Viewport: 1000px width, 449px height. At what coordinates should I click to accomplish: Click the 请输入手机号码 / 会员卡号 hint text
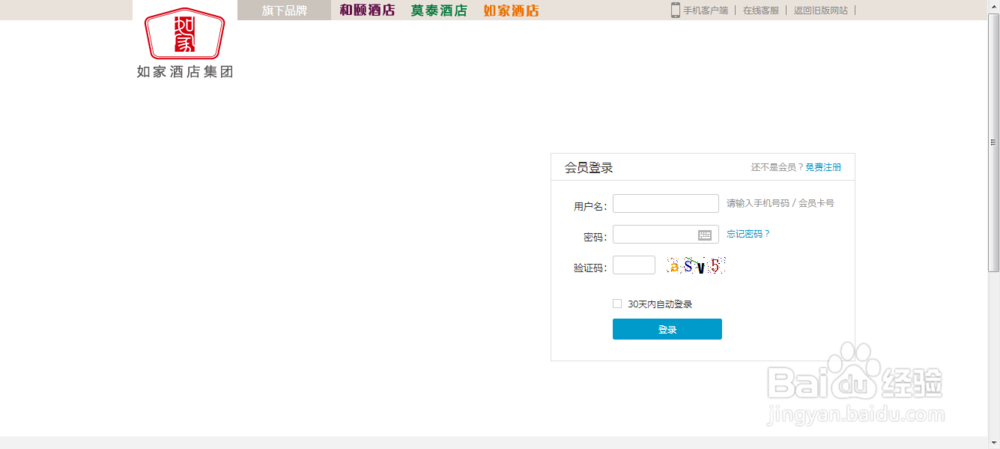coord(780,203)
